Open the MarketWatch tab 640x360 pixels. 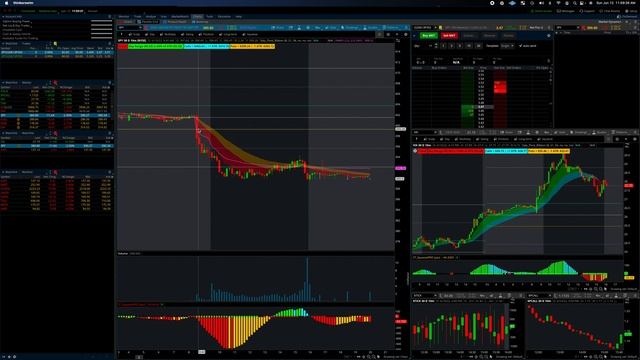click(x=180, y=17)
